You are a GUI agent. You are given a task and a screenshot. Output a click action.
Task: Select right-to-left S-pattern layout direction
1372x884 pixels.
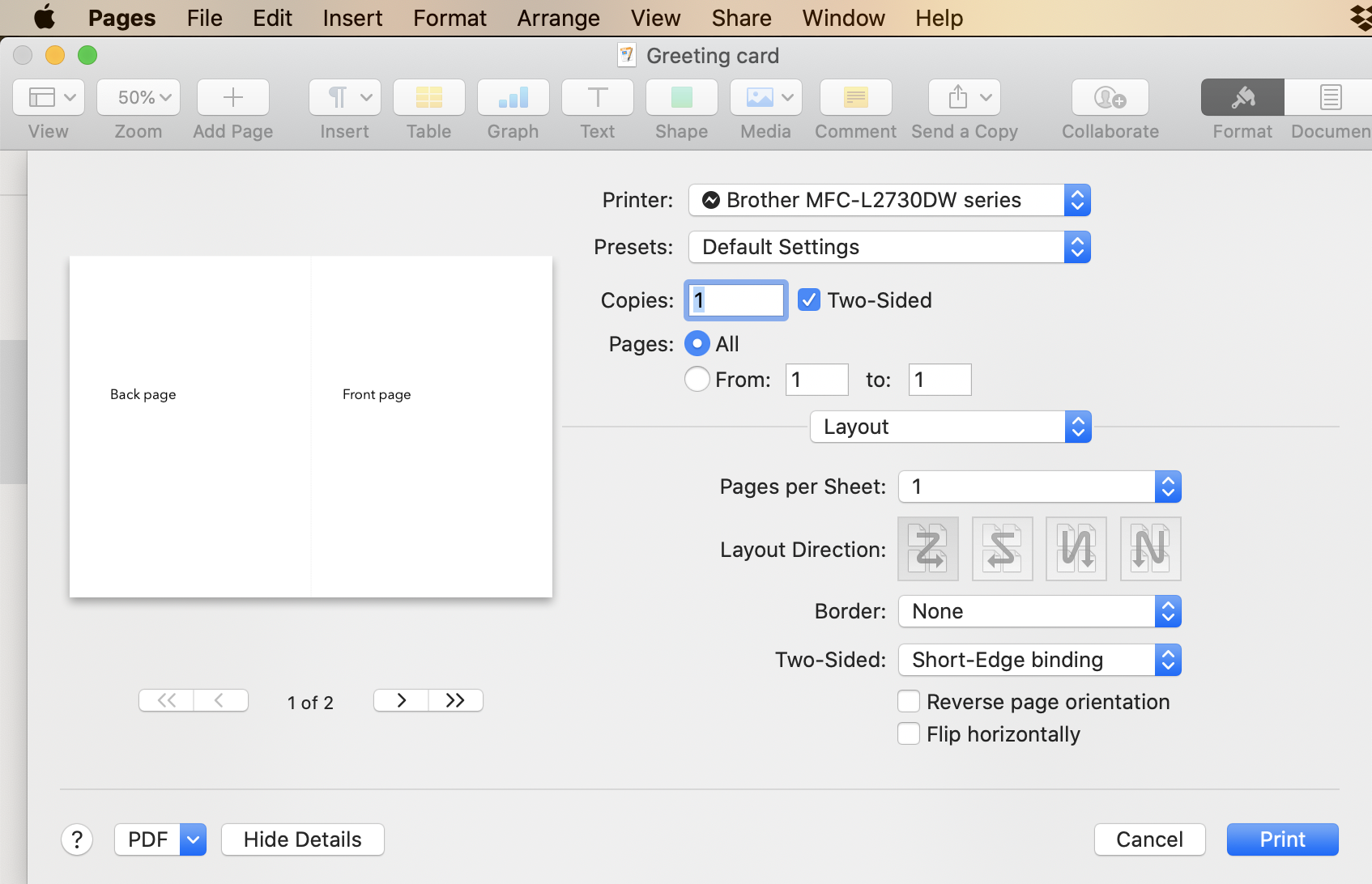click(x=1003, y=549)
